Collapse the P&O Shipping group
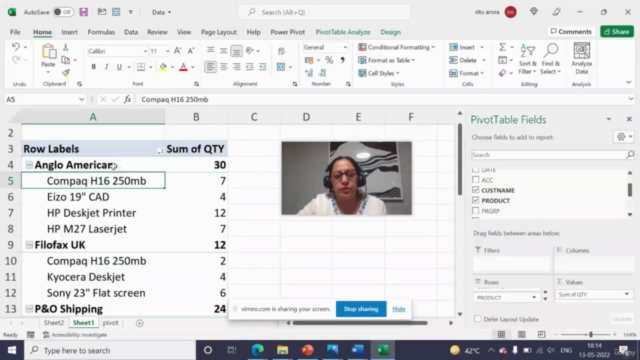The height and width of the screenshot is (360, 640). 29,309
